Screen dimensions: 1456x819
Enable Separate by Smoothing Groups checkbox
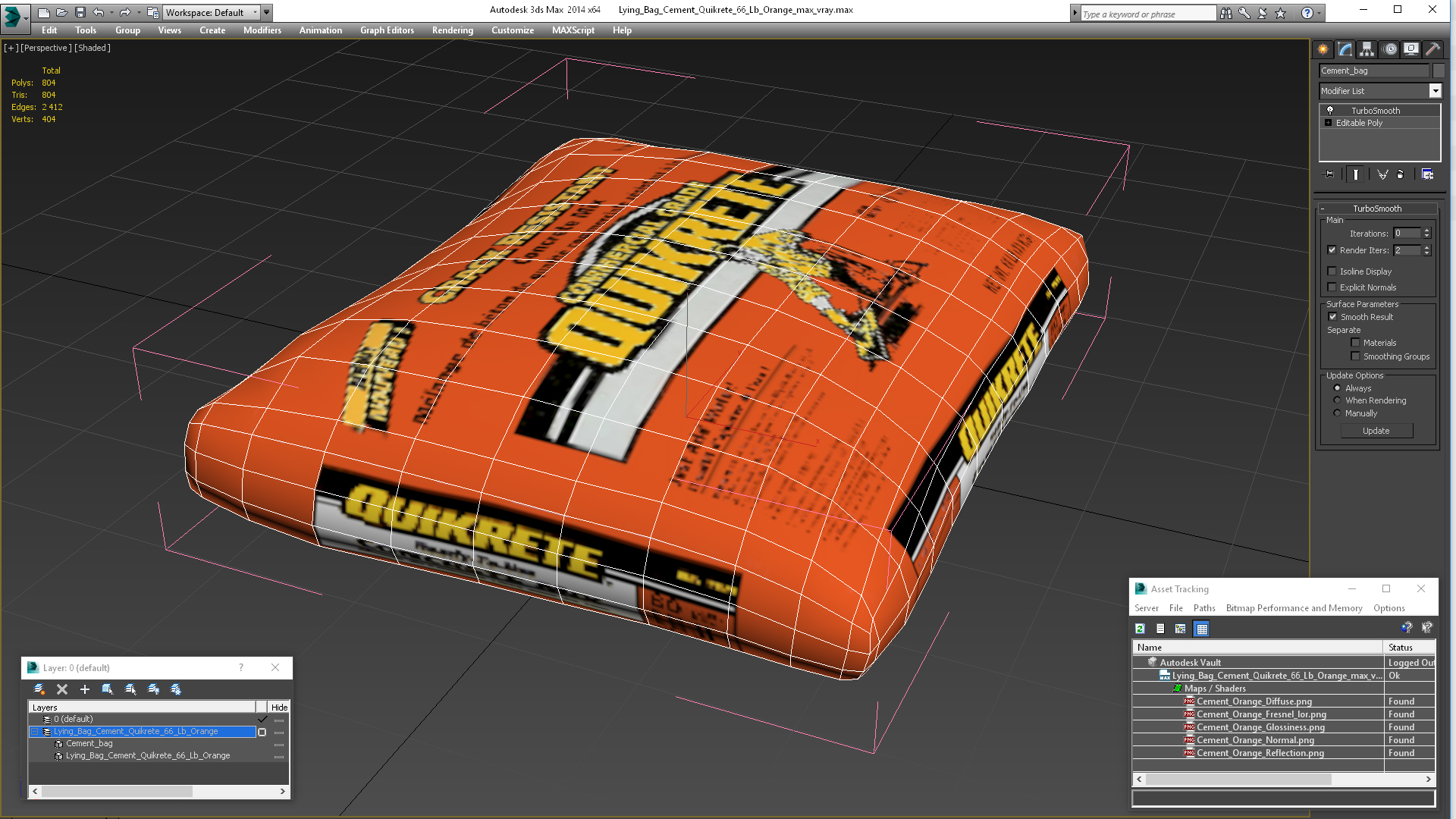(x=1356, y=356)
